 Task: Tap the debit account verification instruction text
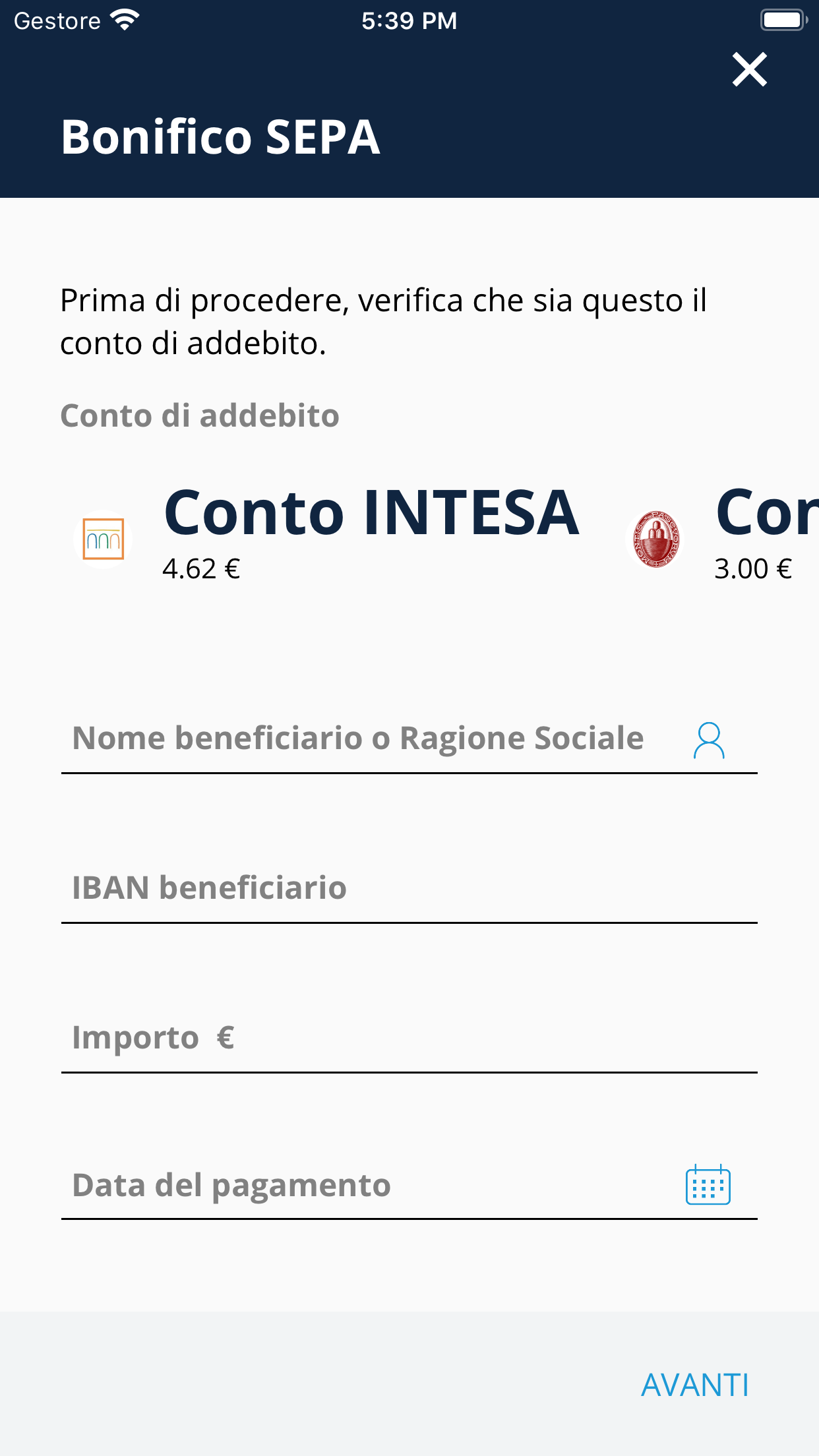pyautogui.click(x=383, y=322)
